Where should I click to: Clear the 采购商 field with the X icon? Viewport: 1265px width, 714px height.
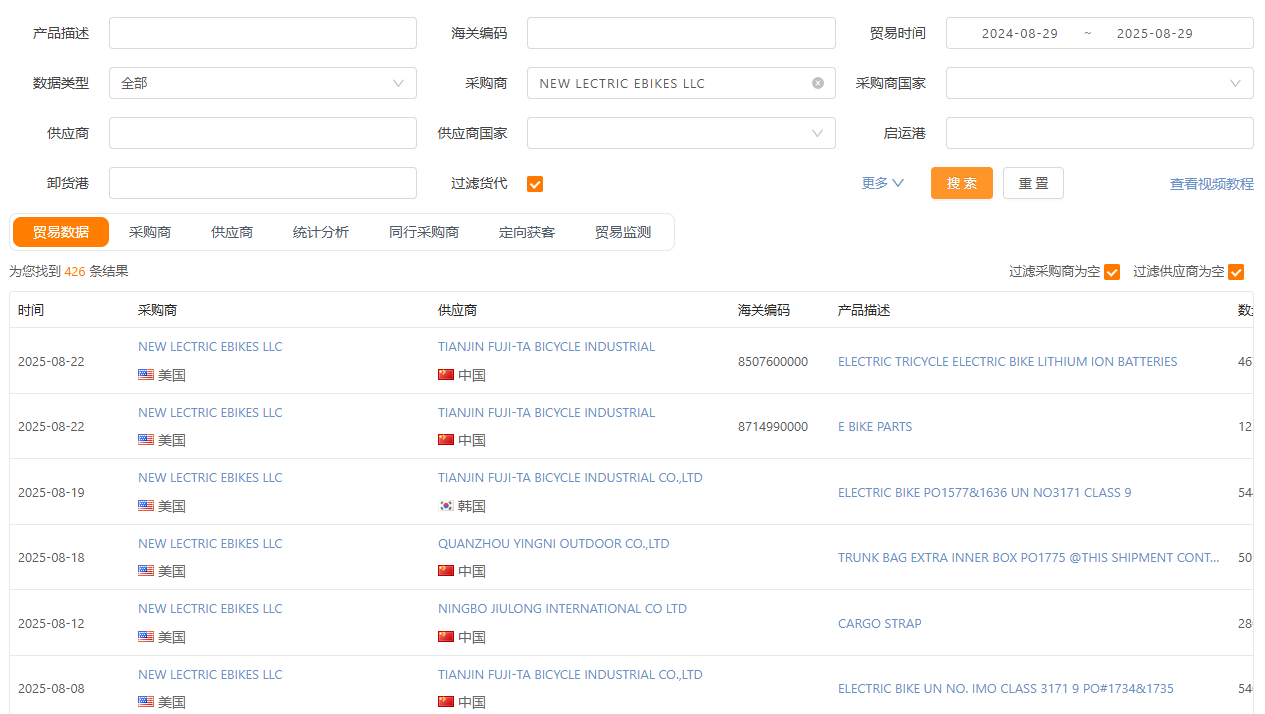click(818, 83)
